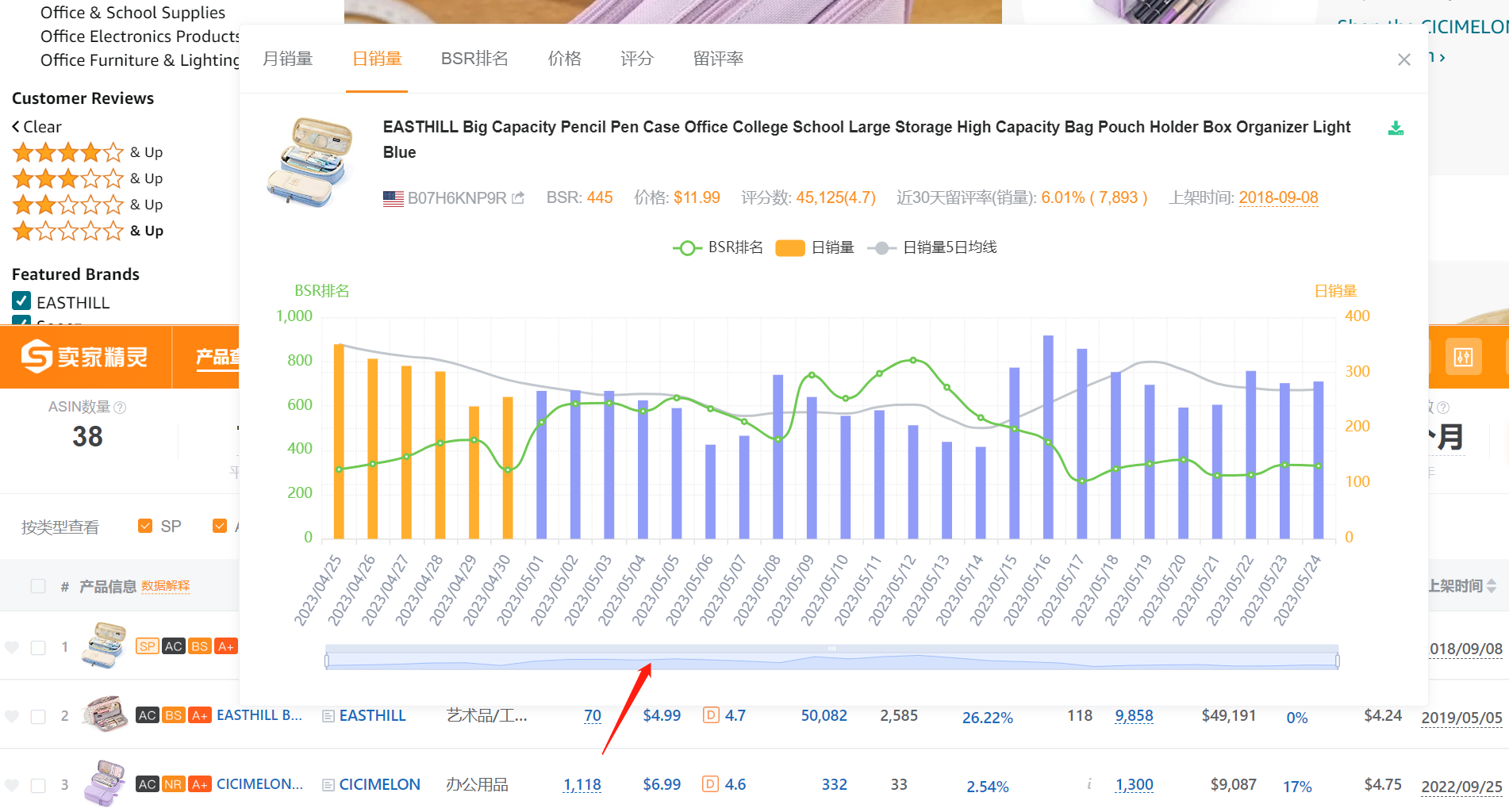Tick the select-all products checkbox in header
The image size is (1509, 812).
pos(38,586)
